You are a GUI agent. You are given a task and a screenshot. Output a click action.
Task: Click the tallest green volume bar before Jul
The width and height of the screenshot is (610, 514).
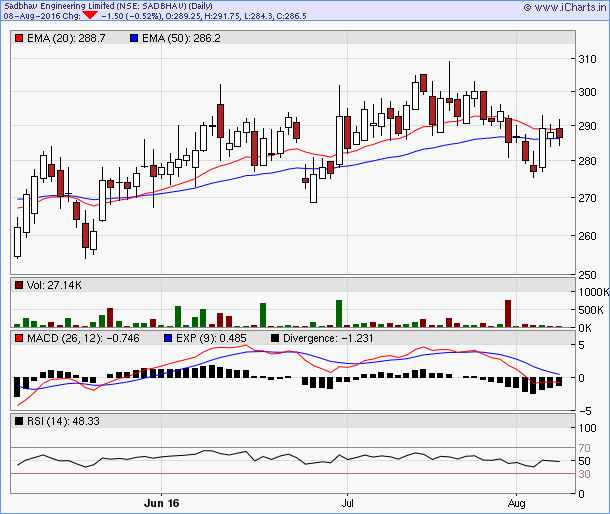pos(339,313)
